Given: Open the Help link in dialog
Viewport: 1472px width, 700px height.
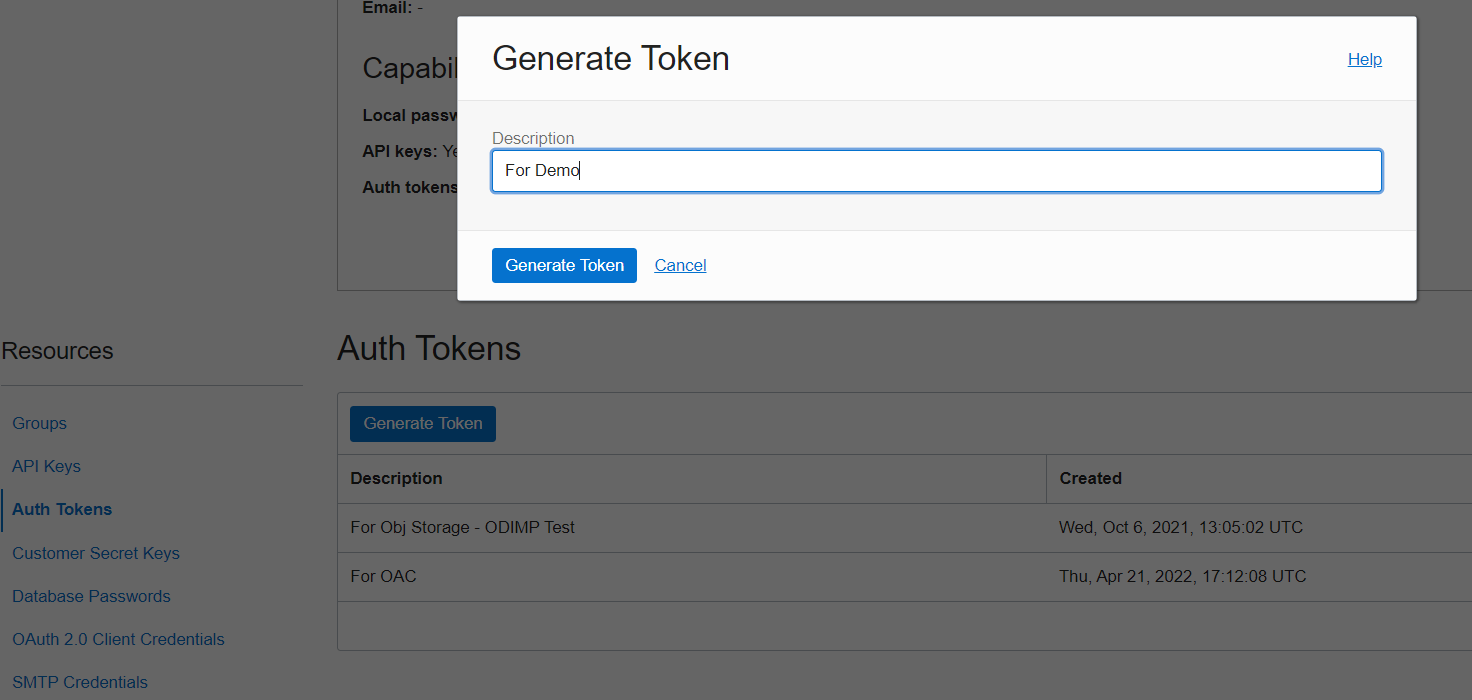Looking at the screenshot, I should (x=1364, y=59).
